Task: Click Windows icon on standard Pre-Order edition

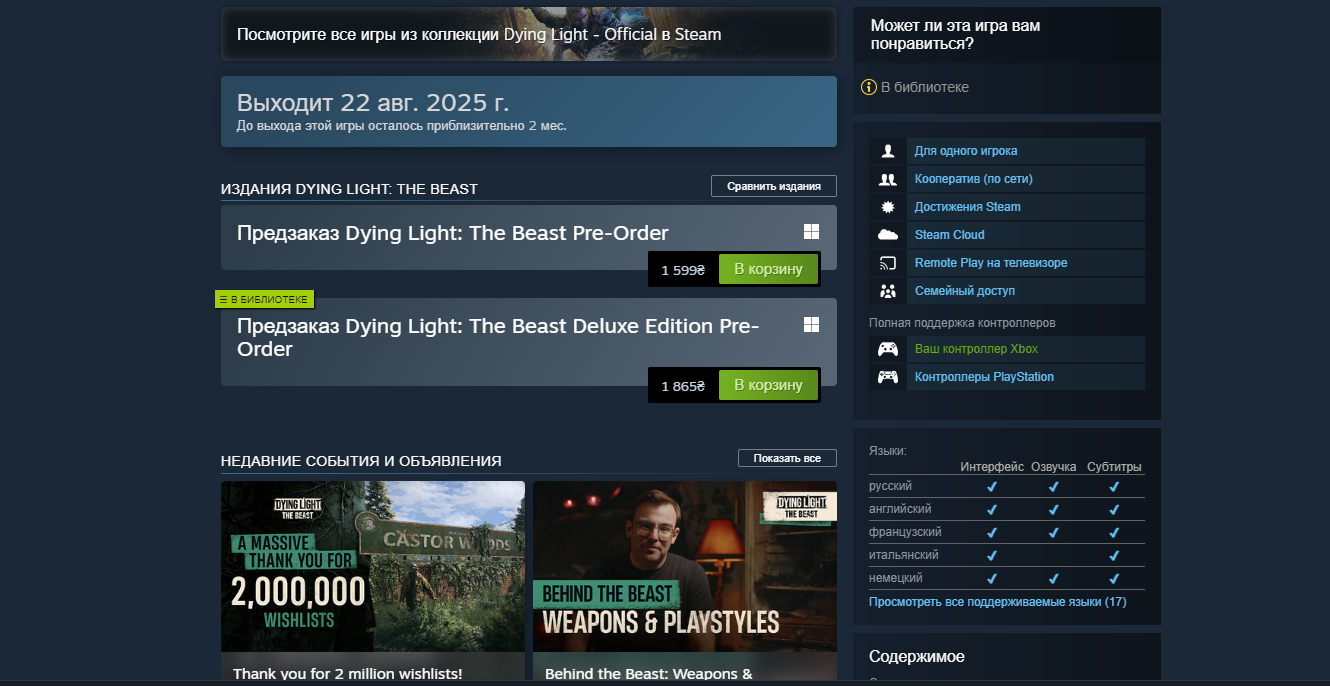Action: point(812,232)
